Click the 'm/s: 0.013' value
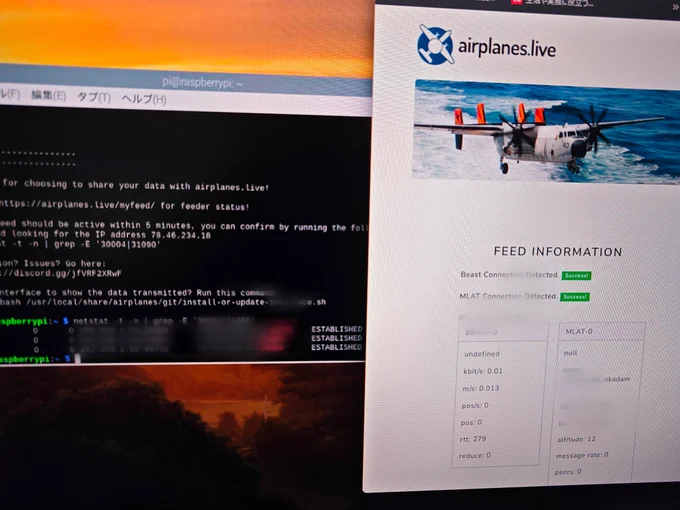The width and height of the screenshot is (680, 510). click(x=481, y=388)
